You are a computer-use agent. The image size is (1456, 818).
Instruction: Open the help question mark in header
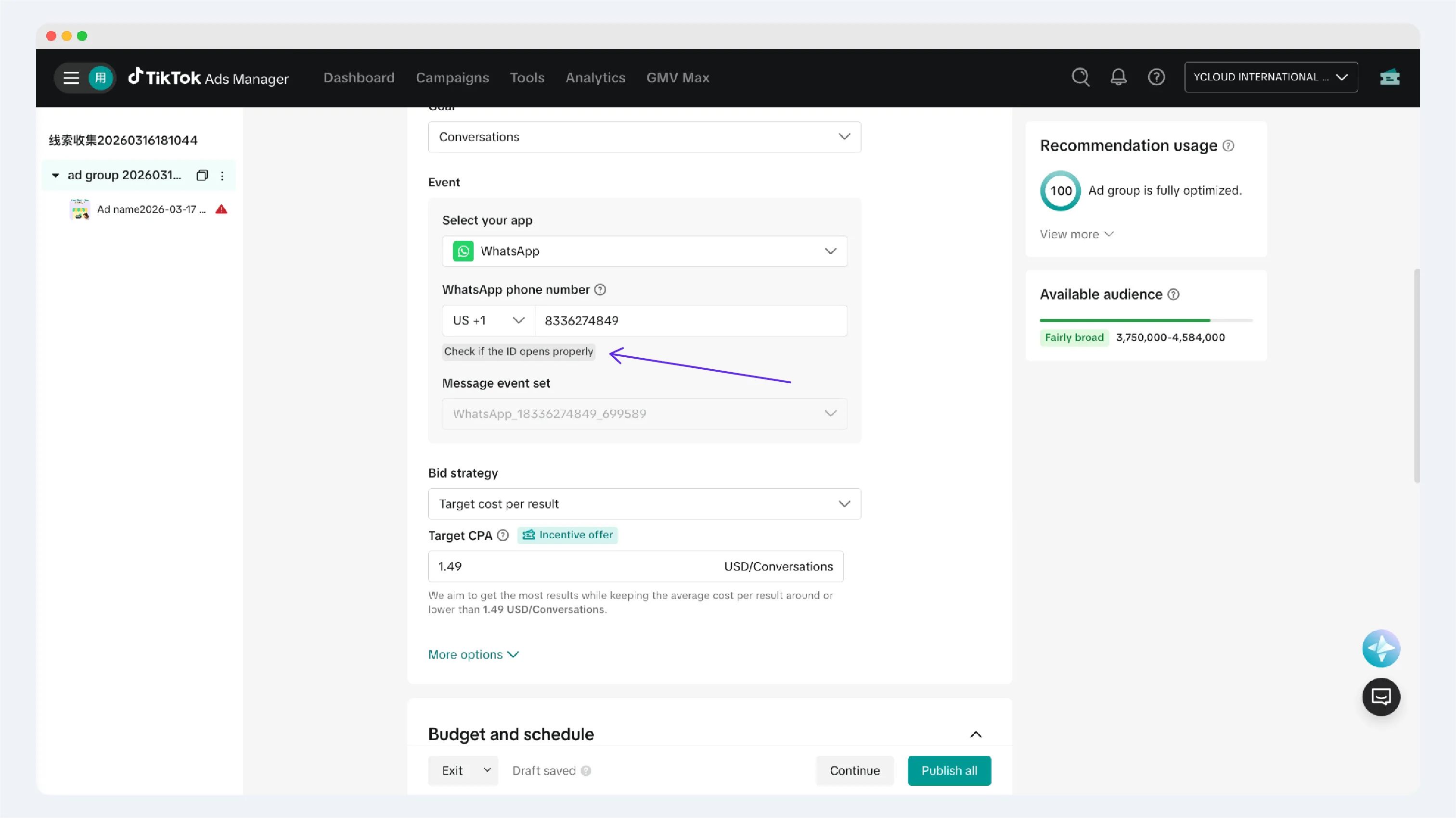click(1156, 77)
